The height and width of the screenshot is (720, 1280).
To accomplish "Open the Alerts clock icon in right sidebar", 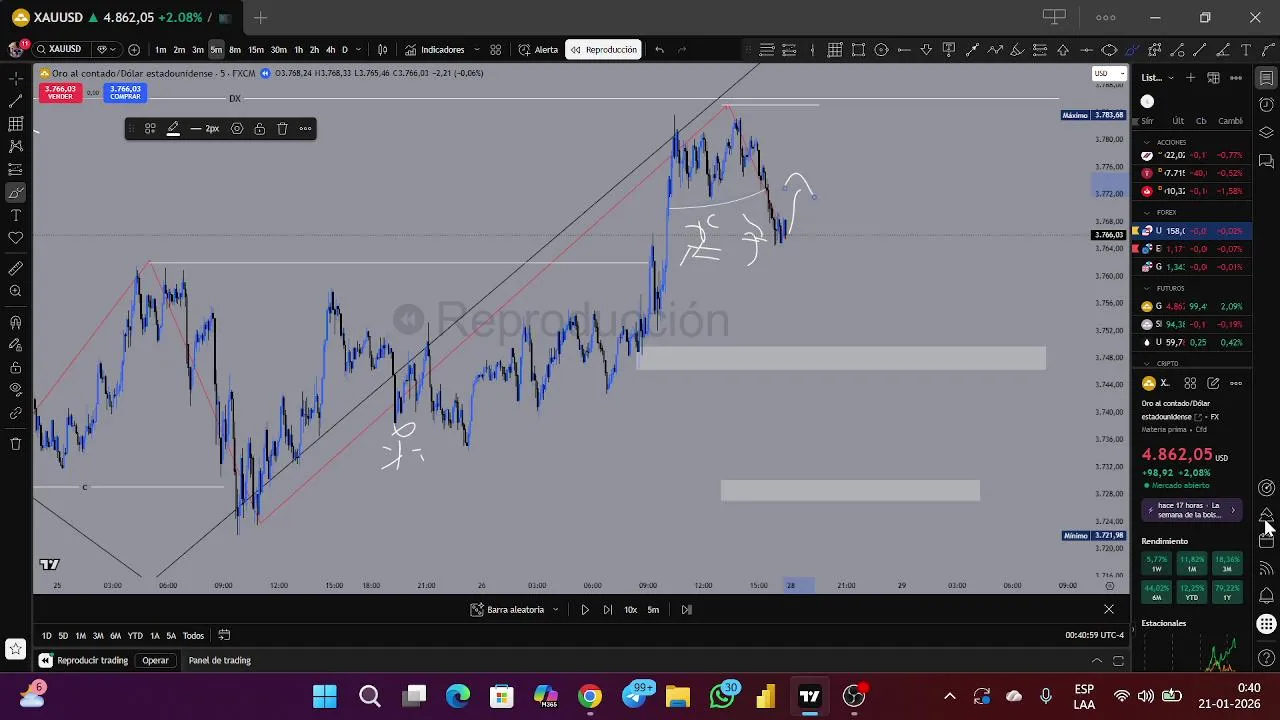I will (x=1266, y=105).
